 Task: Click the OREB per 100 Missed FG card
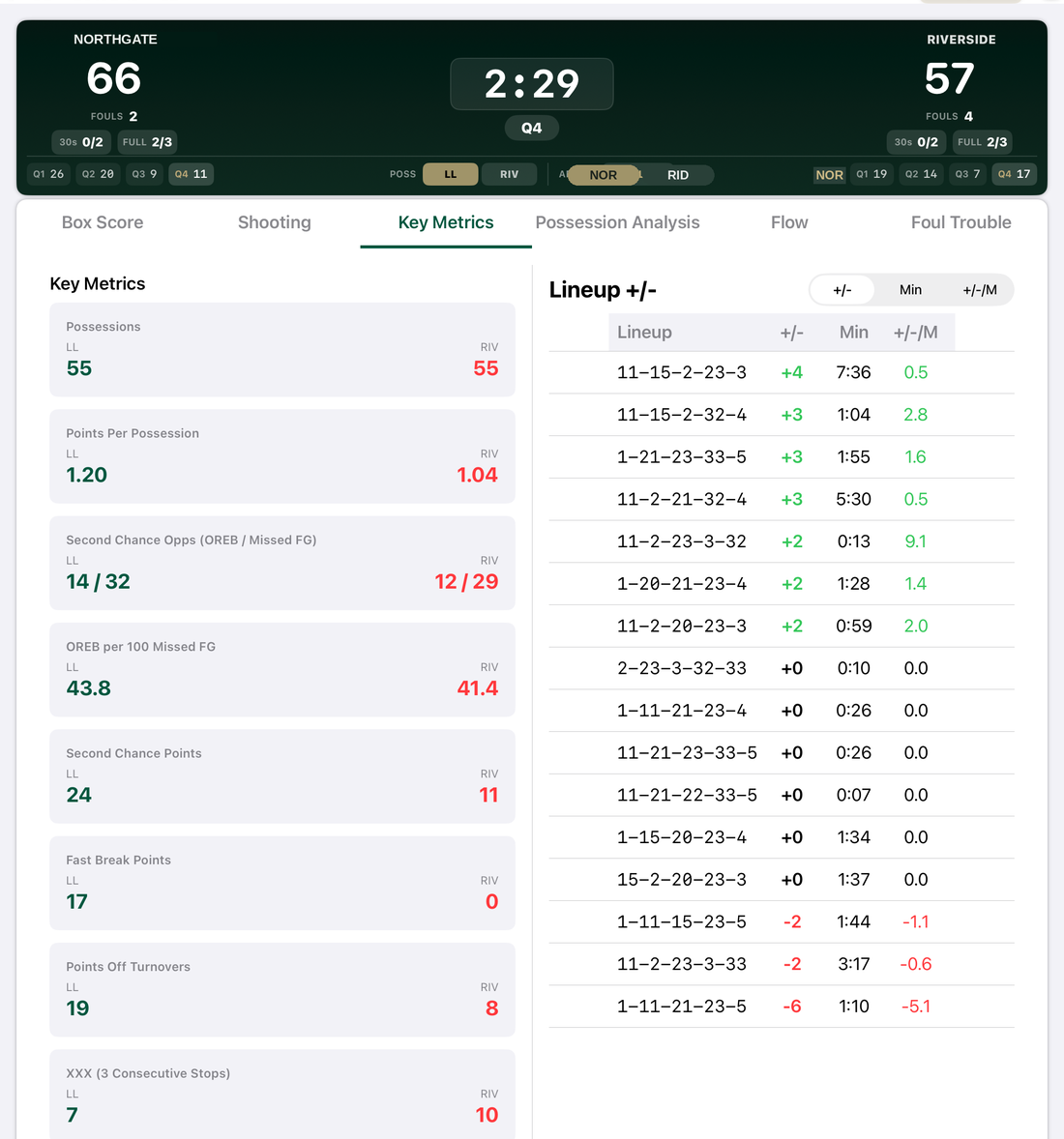(x=282, y=670)
